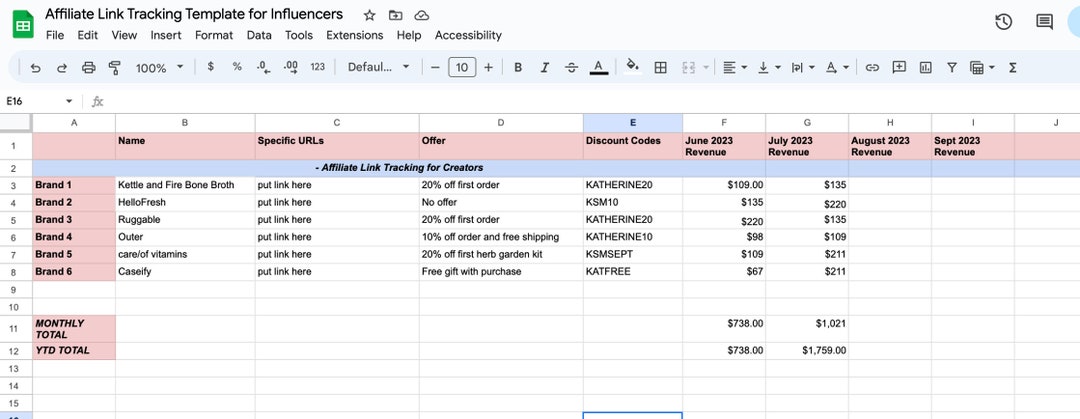Select the Free gift with purchase cell

pos(501,272)
